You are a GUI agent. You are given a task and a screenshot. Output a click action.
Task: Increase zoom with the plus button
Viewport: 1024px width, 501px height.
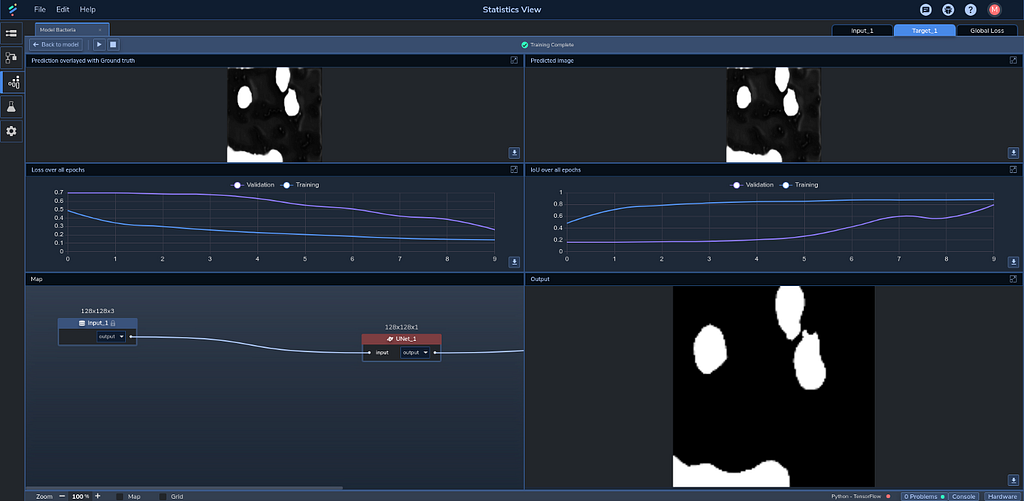pos(98,496)
